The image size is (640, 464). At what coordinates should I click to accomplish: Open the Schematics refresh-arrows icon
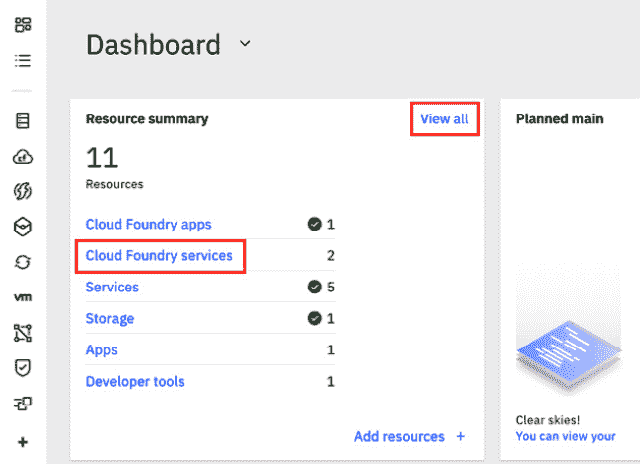point(23,262)
